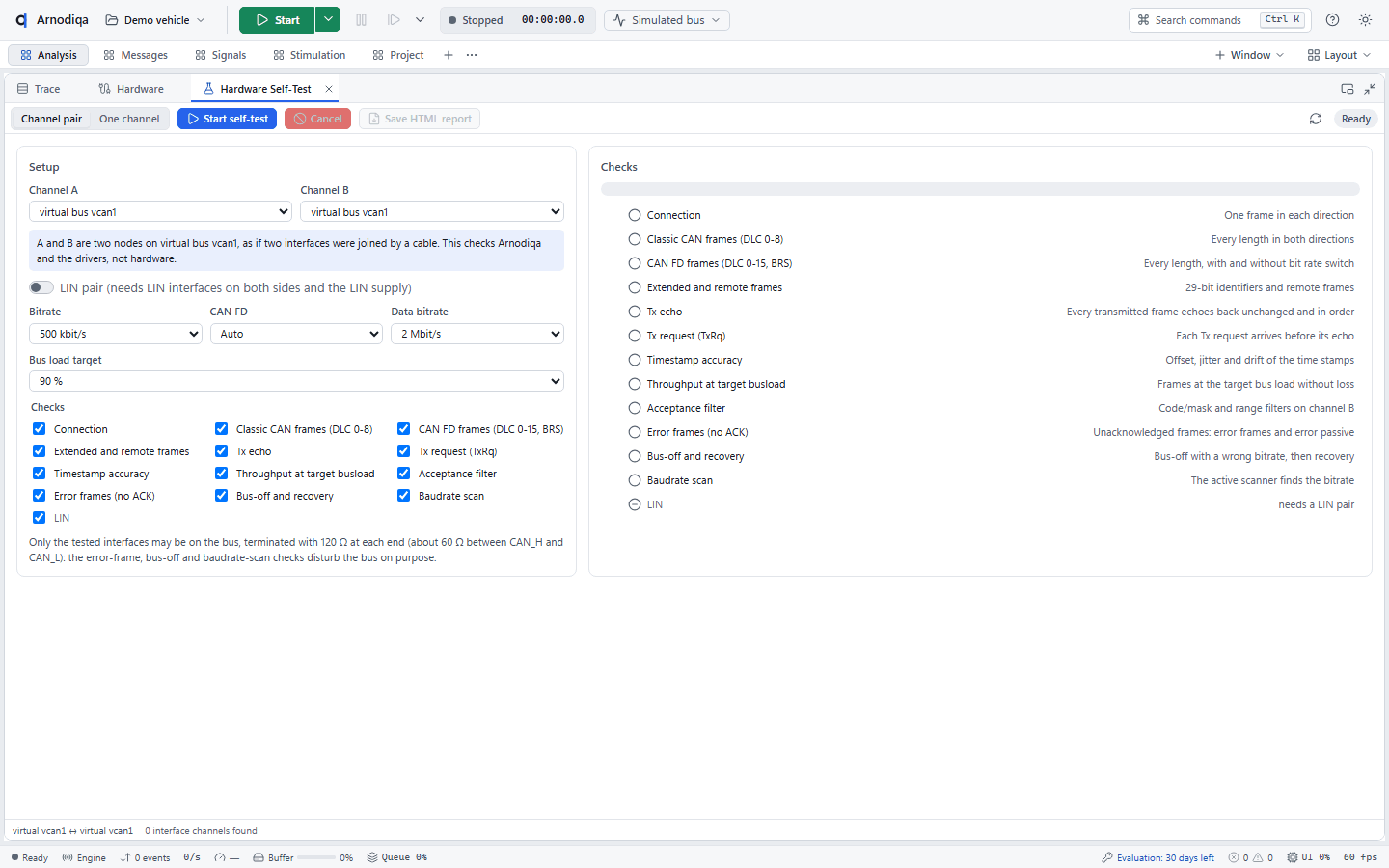The image size is (1389, 868).
Task: Open the Hardware panel tab
Action: [x=131, y=89]
